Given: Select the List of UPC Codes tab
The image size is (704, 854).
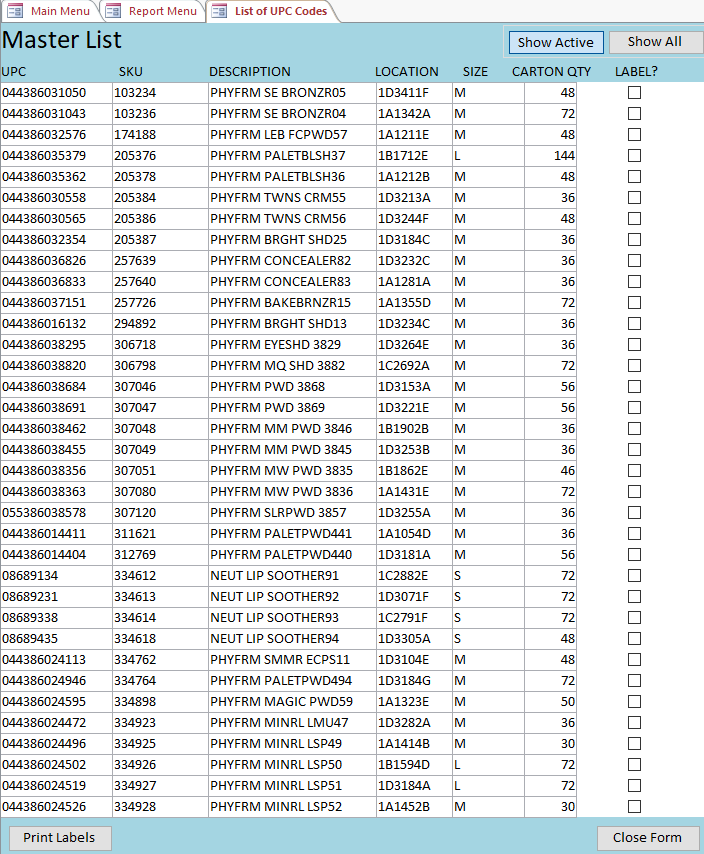Looking at the screenshot, I should pyautogui.click(x=280, y=11).
